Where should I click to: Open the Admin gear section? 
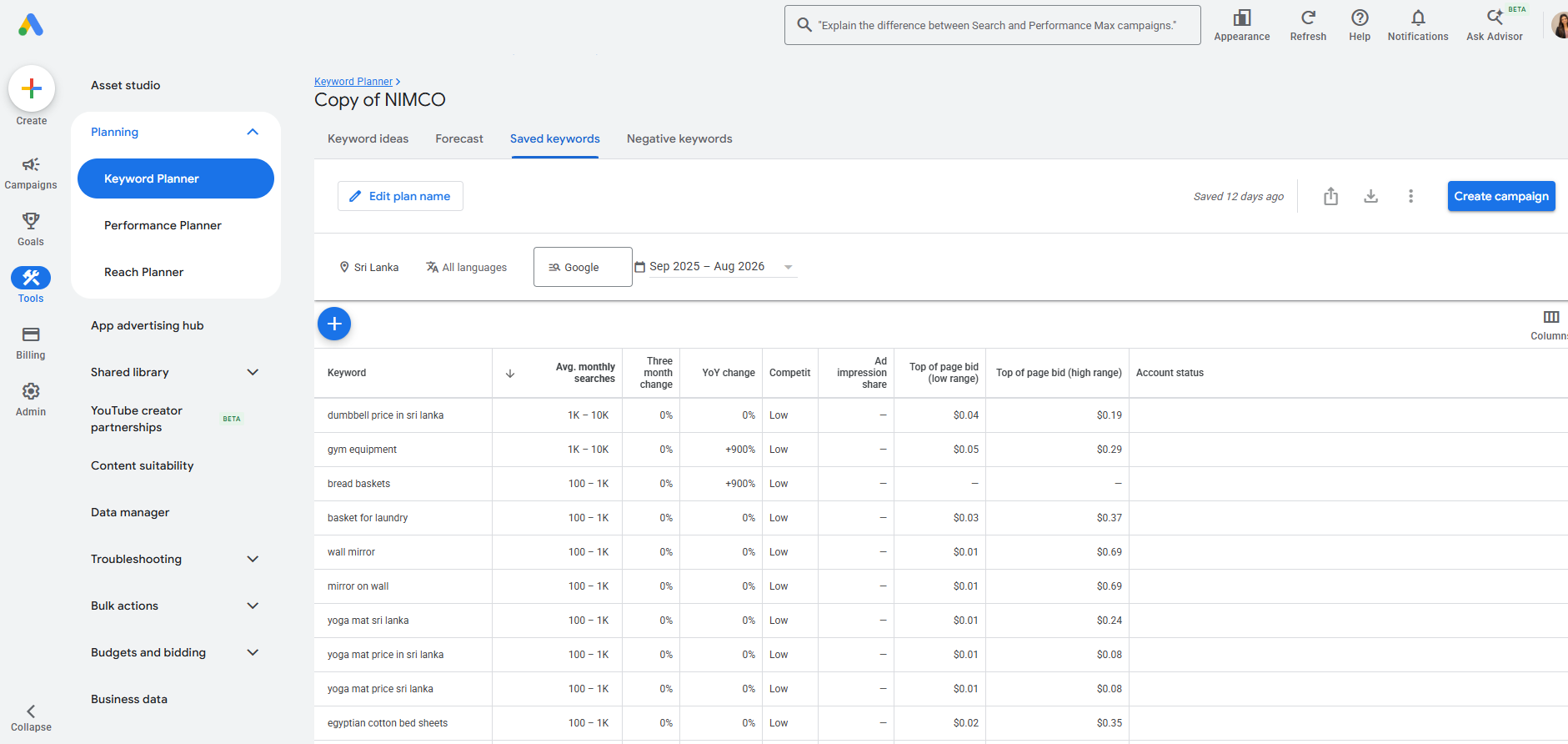[31, 400]
